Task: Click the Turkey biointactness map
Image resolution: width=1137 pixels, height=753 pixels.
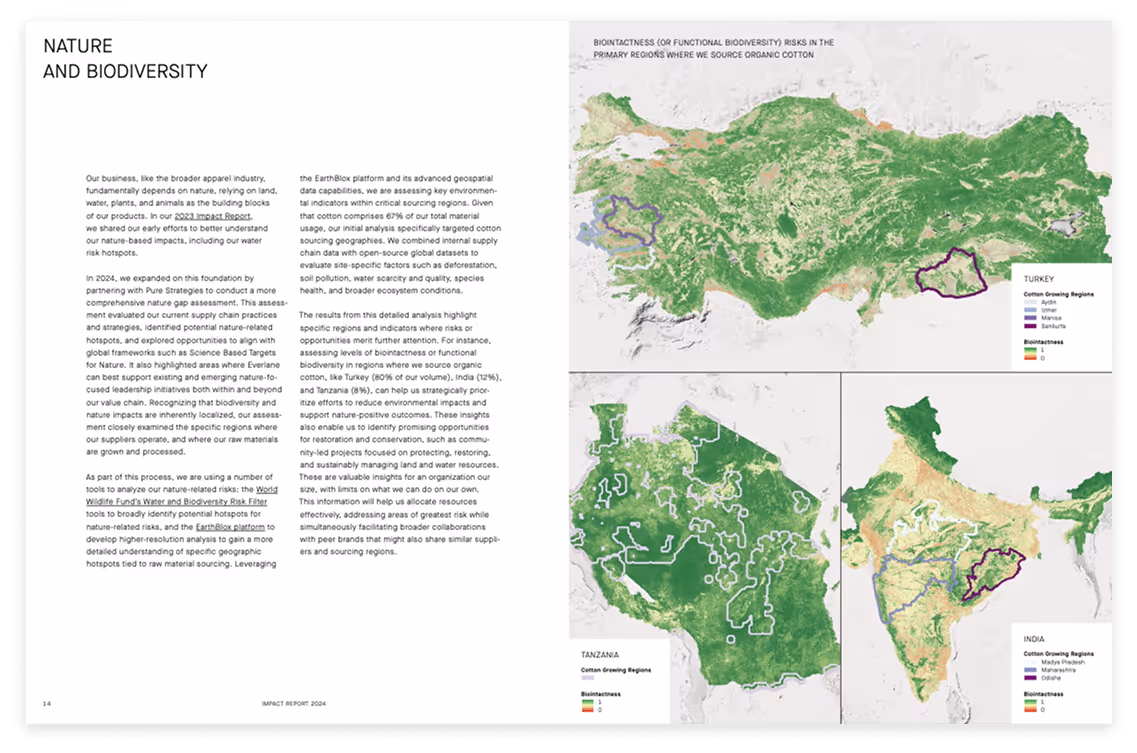Action: [x=840, y=196]
